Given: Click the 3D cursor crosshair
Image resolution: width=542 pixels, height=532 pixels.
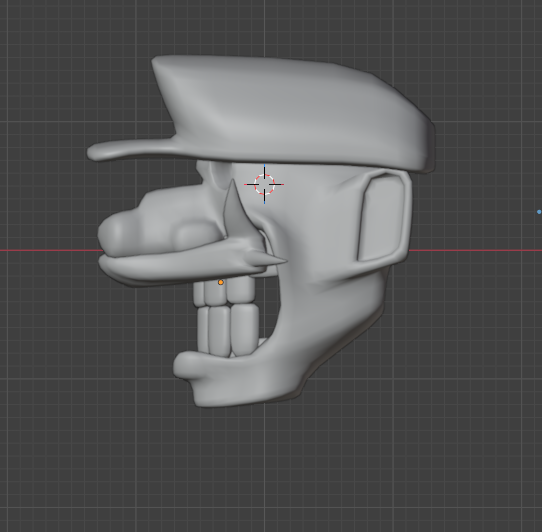Looking at the screenshot, I should pyautogui.click(x=264, y=184).
